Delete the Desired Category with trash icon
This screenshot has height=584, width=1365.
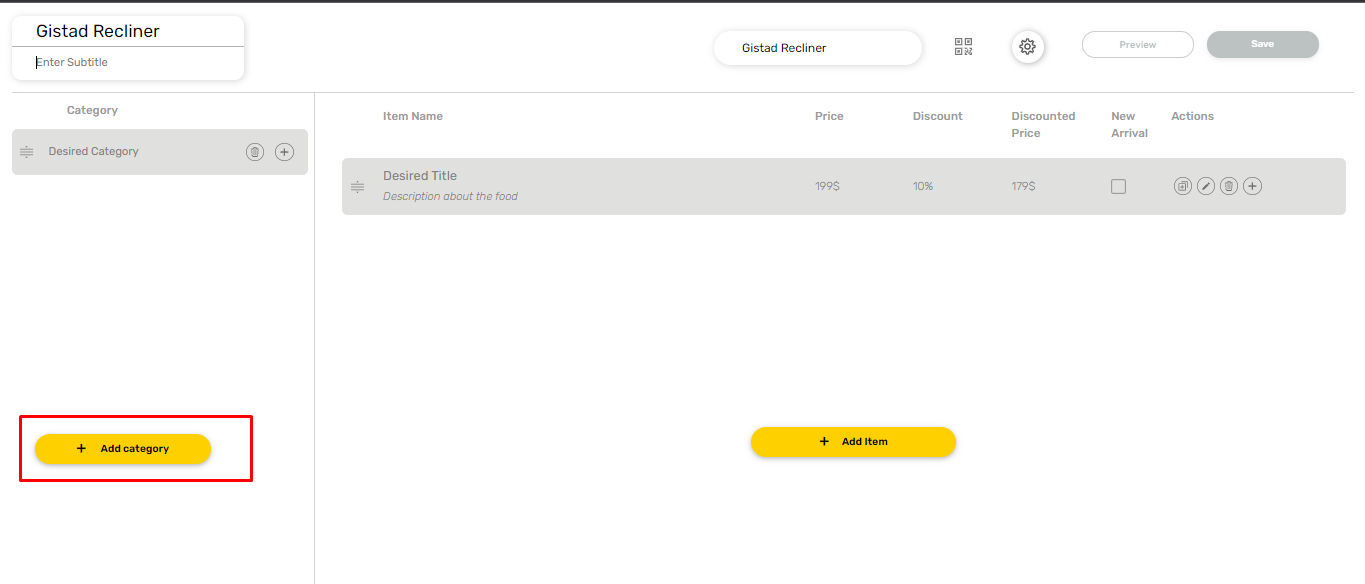[x=255, y=152]
